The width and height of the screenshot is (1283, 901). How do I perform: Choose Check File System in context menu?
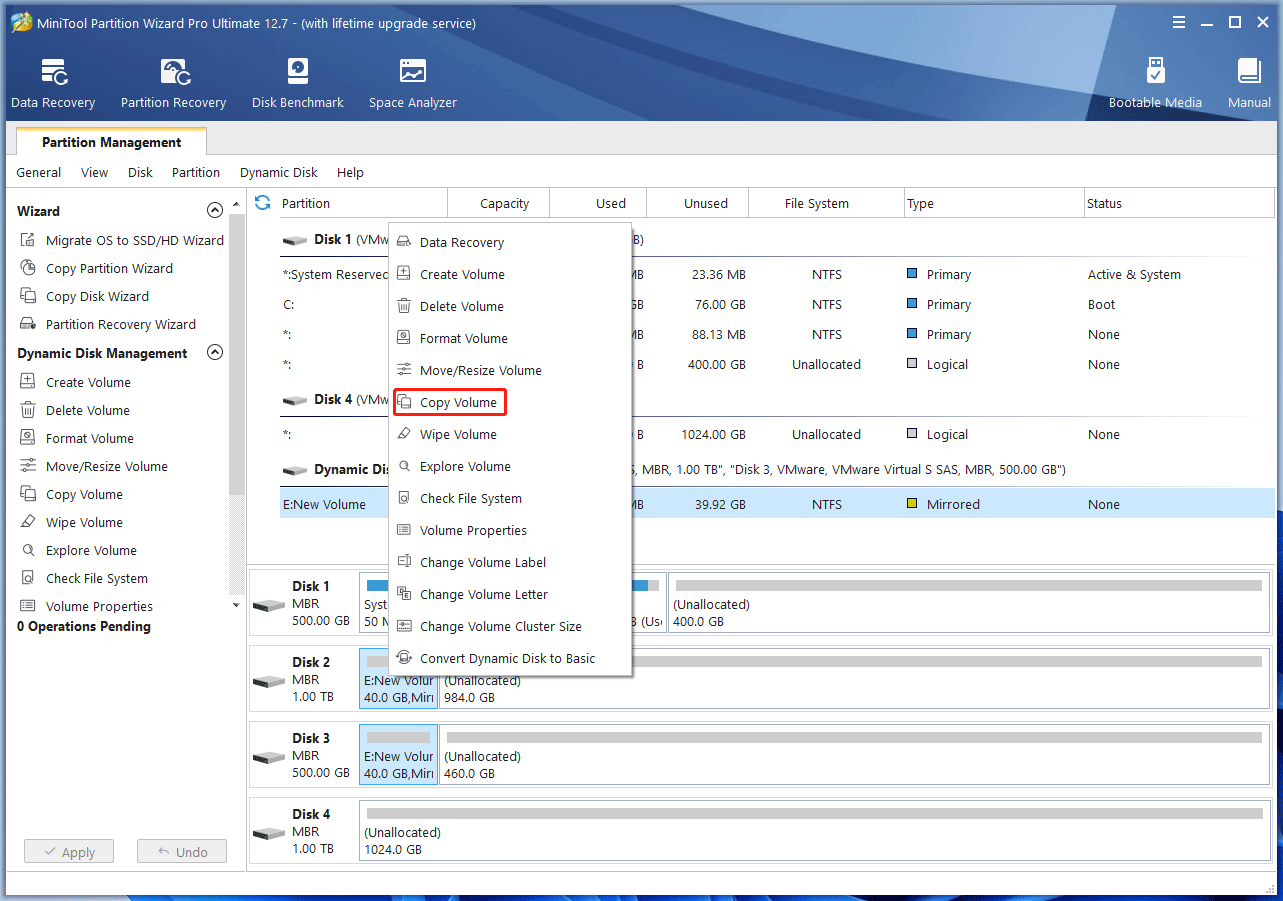click(x=510, y=498)
